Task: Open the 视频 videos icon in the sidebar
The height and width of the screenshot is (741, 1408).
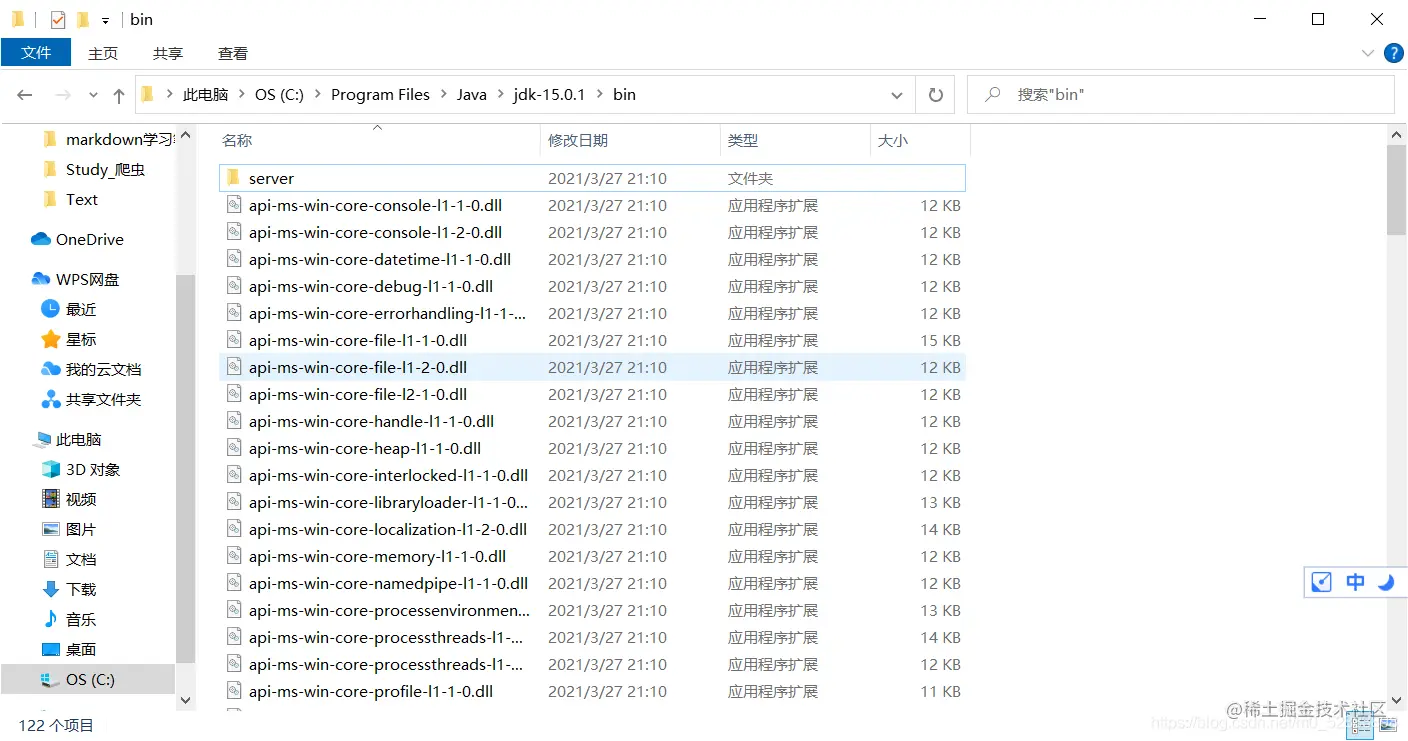Action: 50,499
